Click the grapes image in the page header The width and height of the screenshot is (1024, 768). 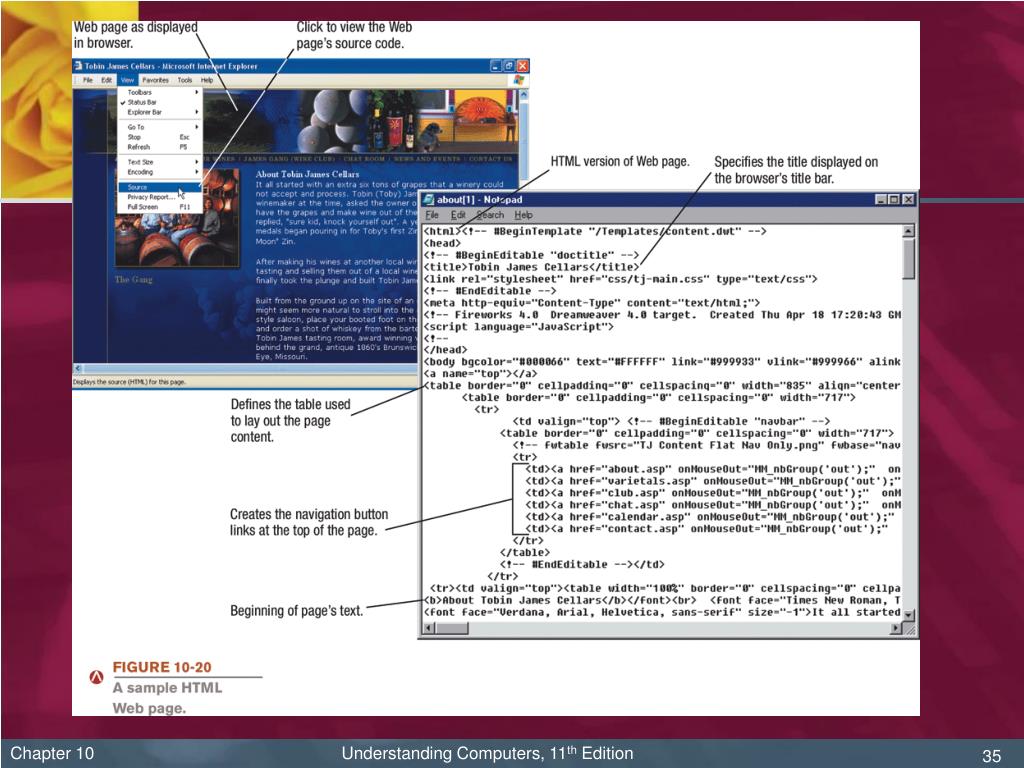point(331,121)
